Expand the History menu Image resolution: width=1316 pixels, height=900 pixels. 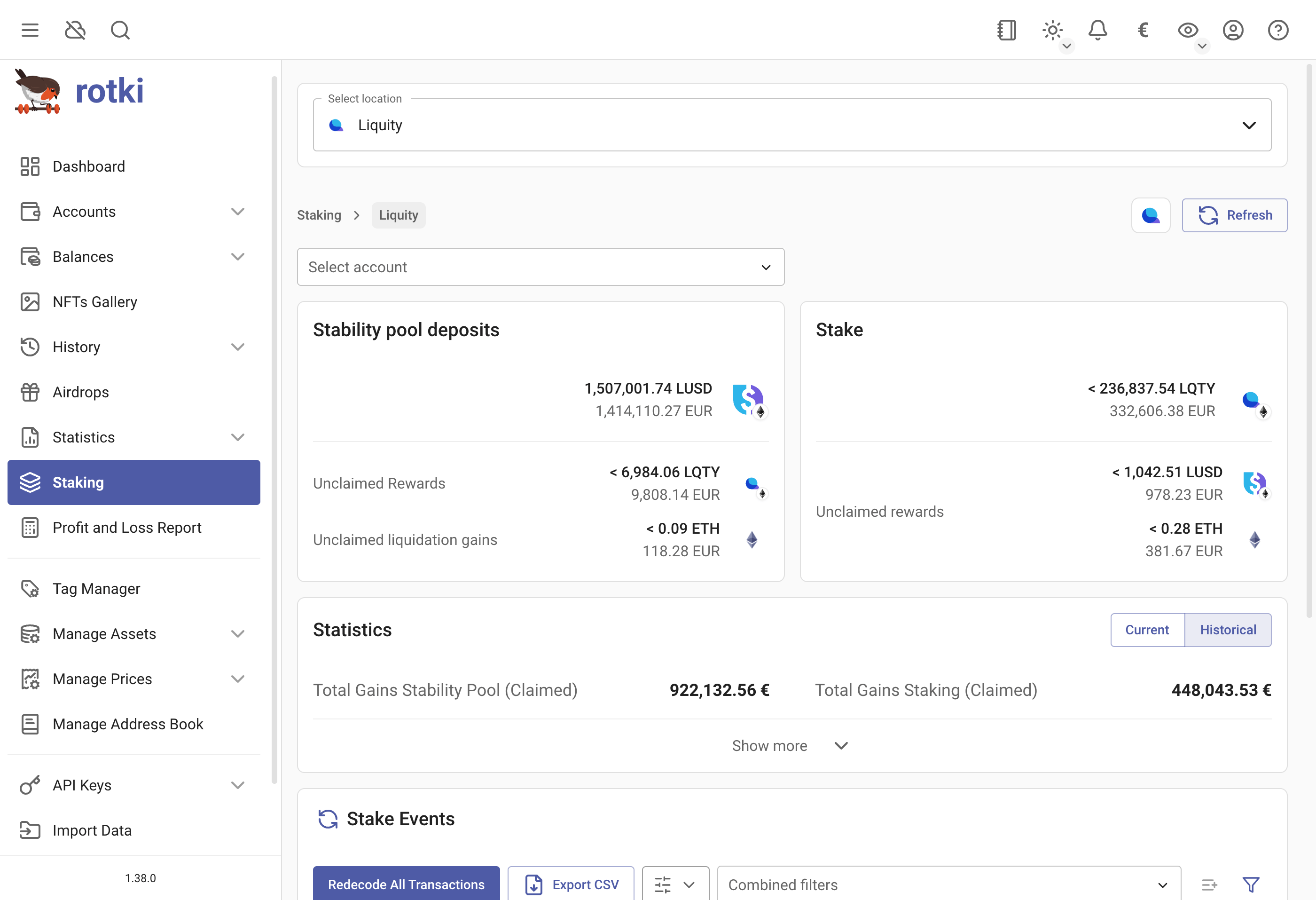pos(133,347)
